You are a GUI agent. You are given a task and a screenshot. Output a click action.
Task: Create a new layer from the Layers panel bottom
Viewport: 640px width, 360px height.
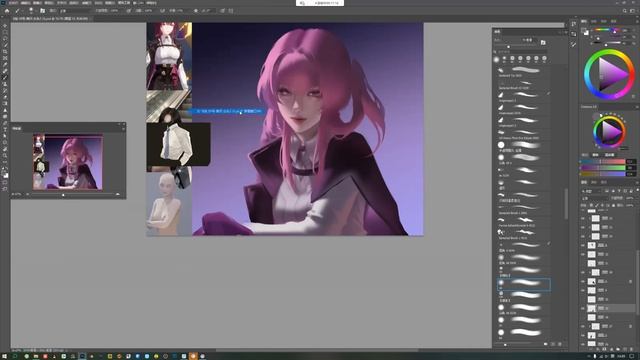pyautogui.click(x=624, y=349)
